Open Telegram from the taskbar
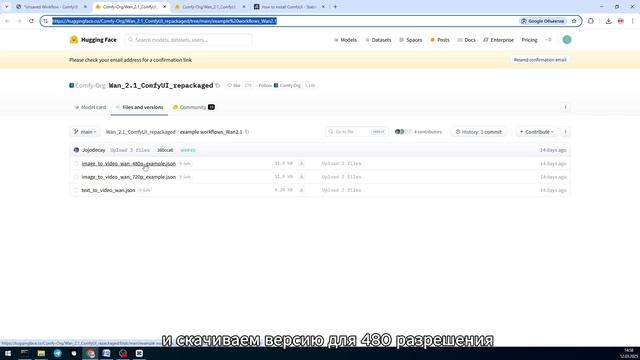The height and width of the screenshot is (360, 640). click(58, 353)
